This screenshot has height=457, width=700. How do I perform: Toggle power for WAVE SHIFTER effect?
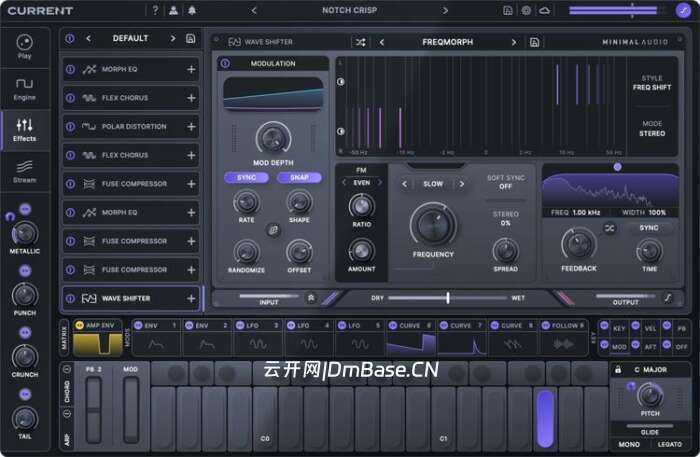click(71, 299)
